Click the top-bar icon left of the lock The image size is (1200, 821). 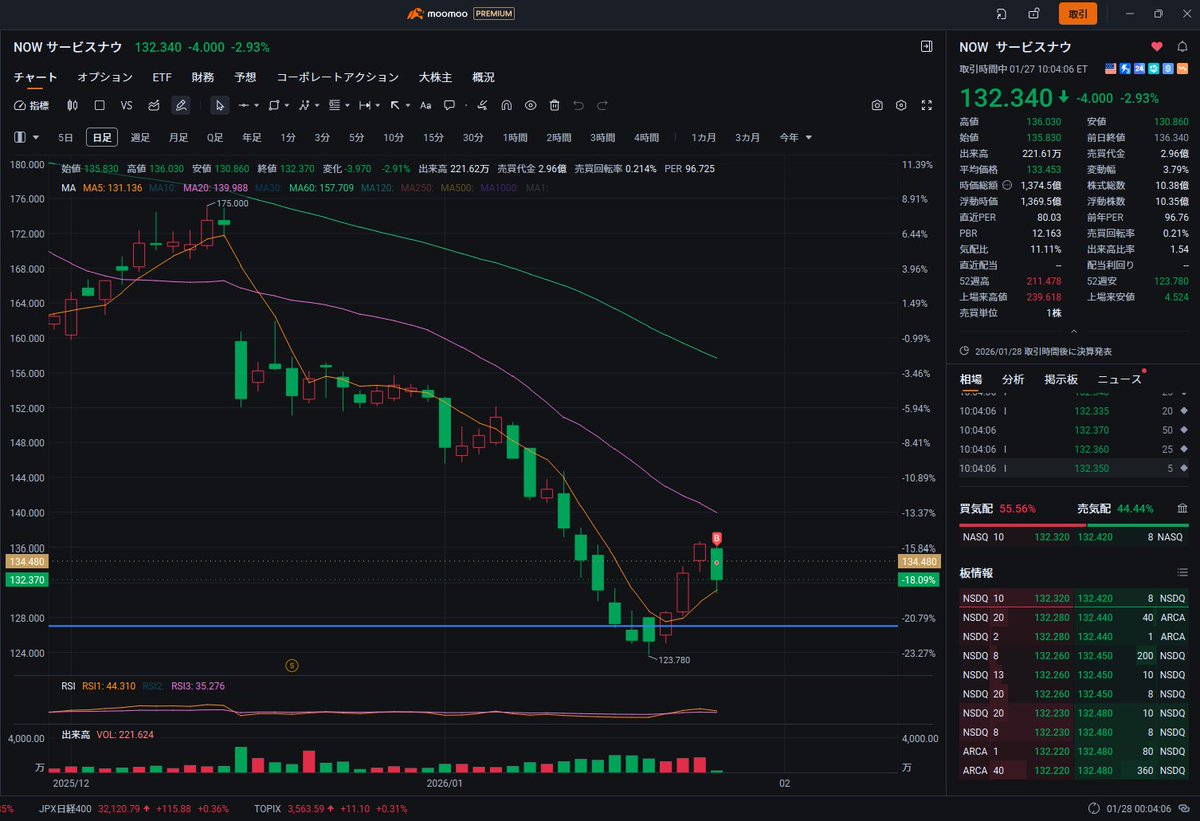(x=1002, y=14)
